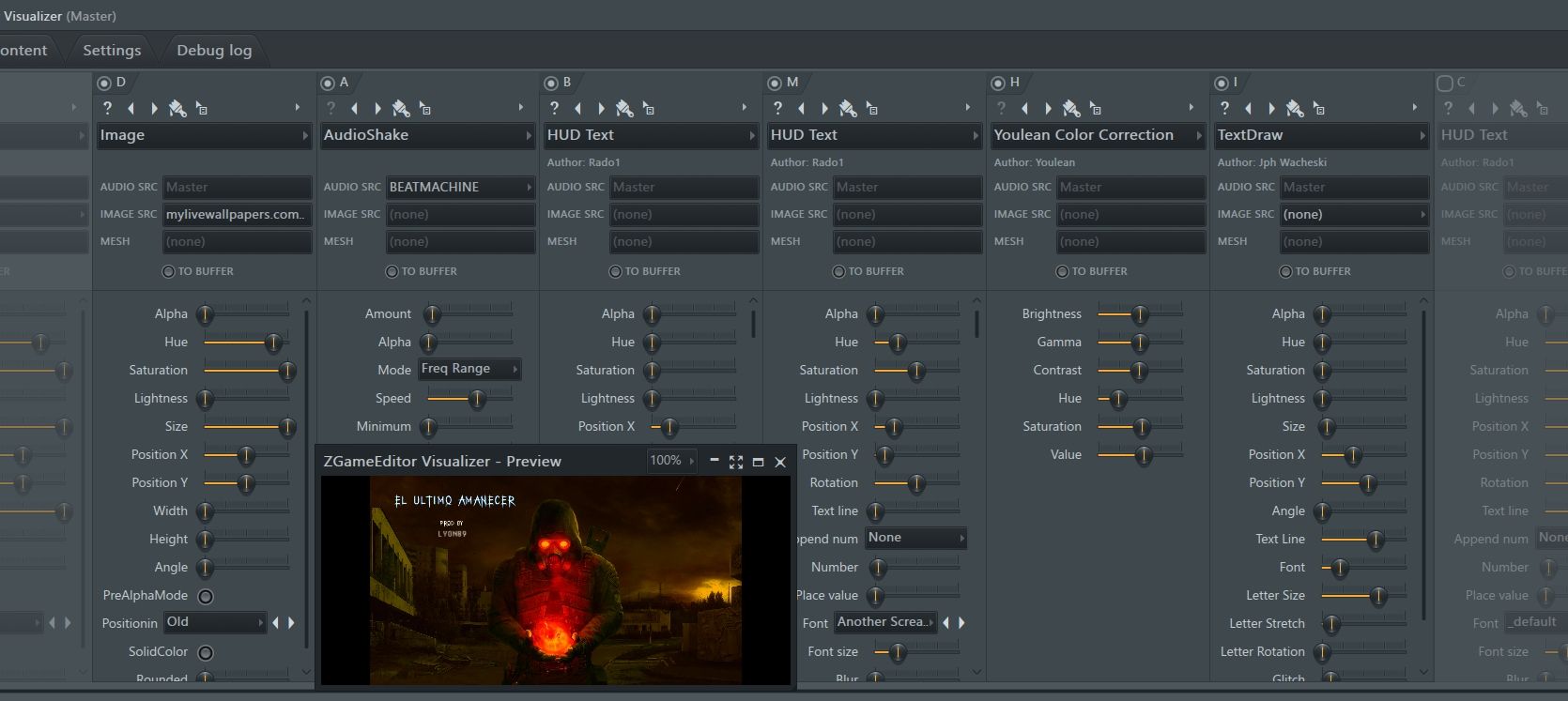
Task: Open the Debug log tab
Action: pos(214,51)
